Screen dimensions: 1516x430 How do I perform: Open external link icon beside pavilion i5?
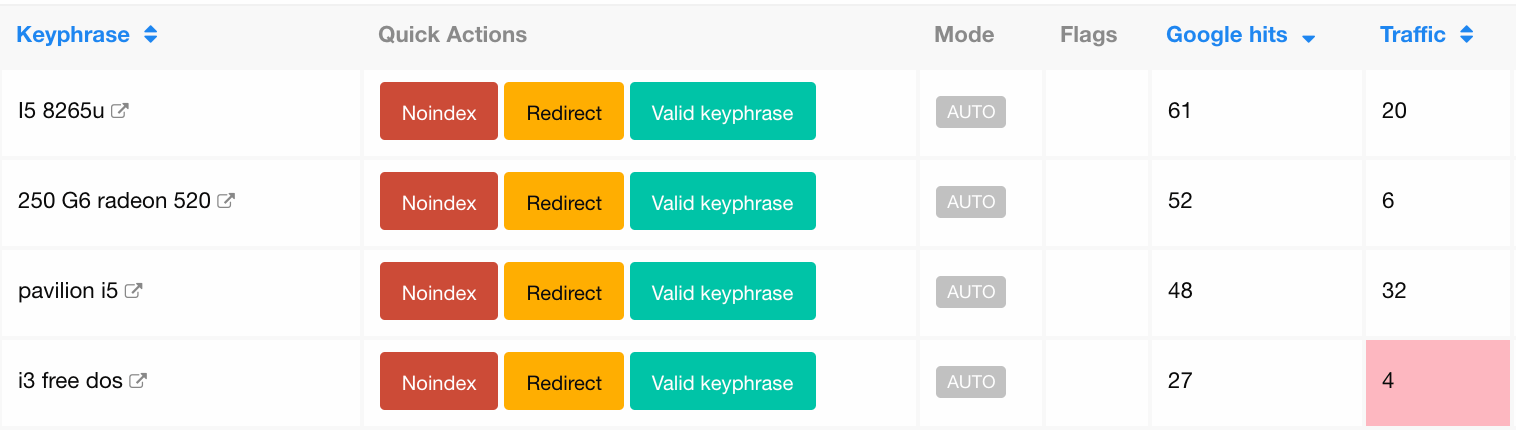coord(133,291)
